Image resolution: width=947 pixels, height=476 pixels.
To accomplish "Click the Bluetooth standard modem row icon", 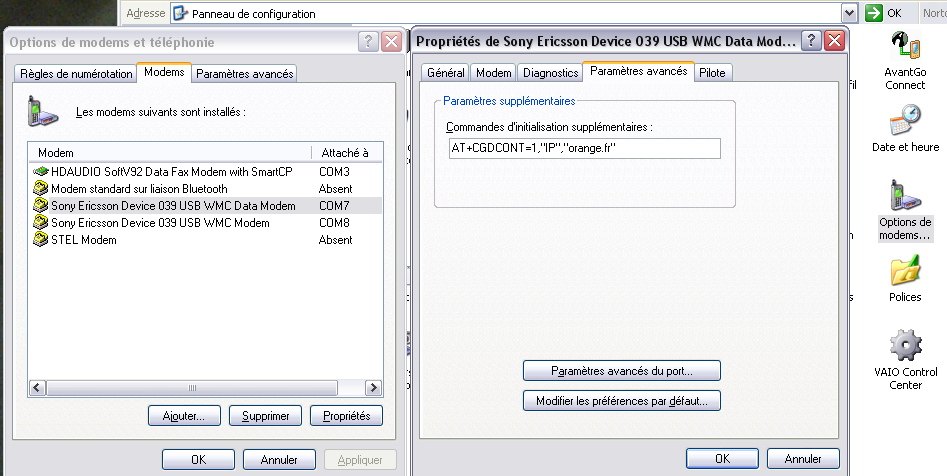I will 40,188.
